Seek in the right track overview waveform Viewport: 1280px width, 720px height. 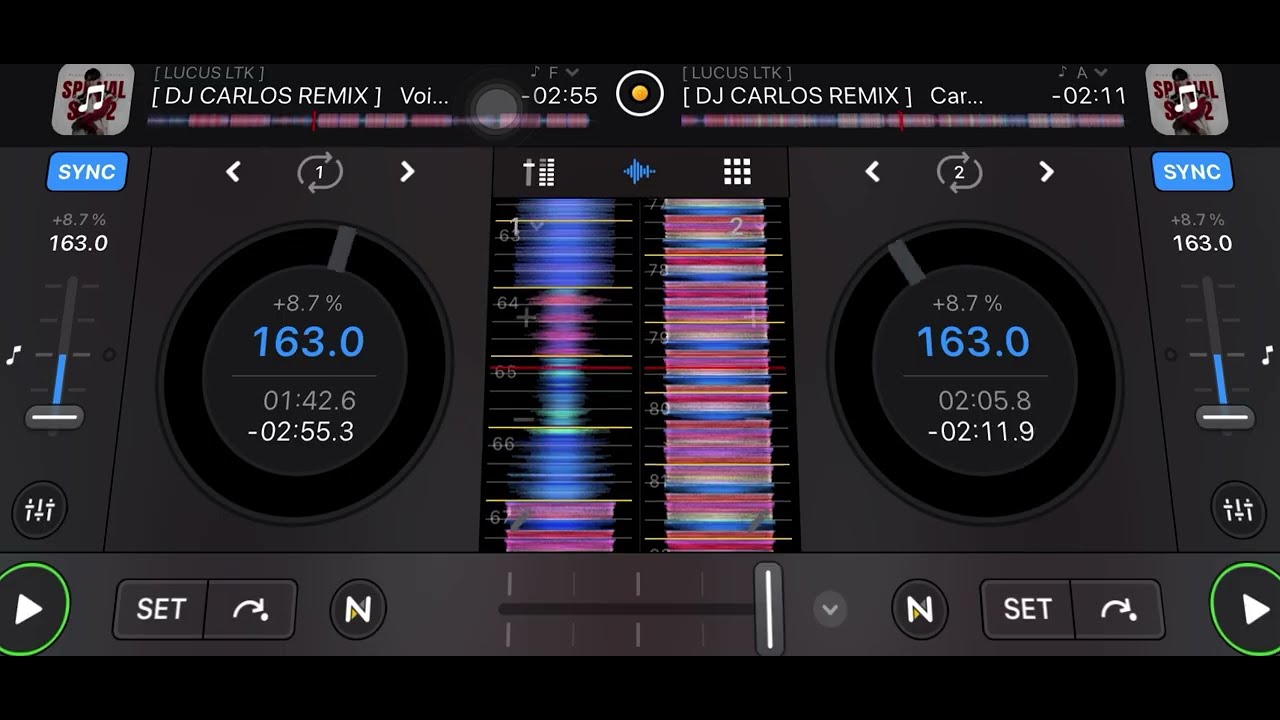(x=902, y=121)
